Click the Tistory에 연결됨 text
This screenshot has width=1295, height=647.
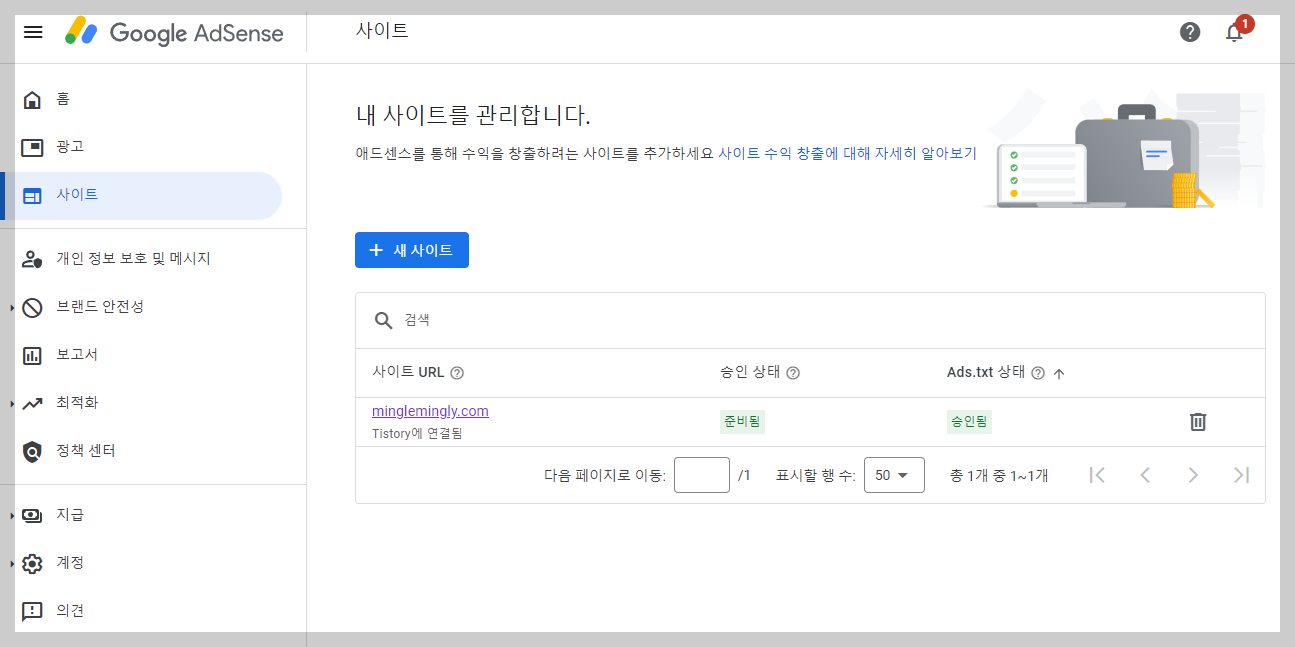pyautogui.click(x=417, y=434)
